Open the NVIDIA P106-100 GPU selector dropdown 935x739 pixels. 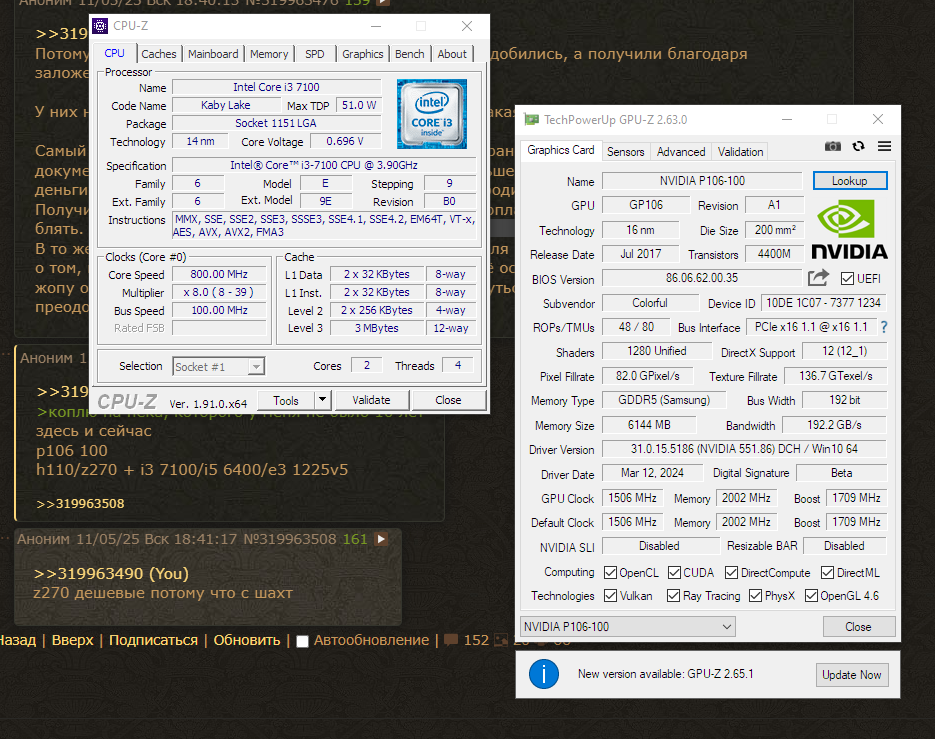pyautogui.click(x=628, y=627)
